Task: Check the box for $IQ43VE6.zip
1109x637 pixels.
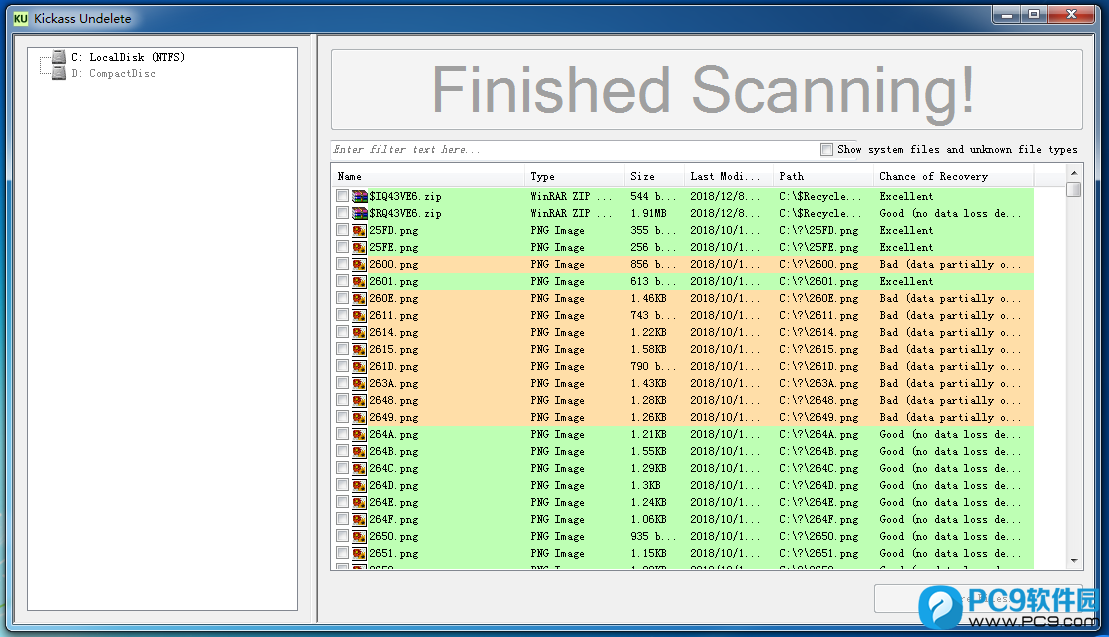Action: coord(343,197)
